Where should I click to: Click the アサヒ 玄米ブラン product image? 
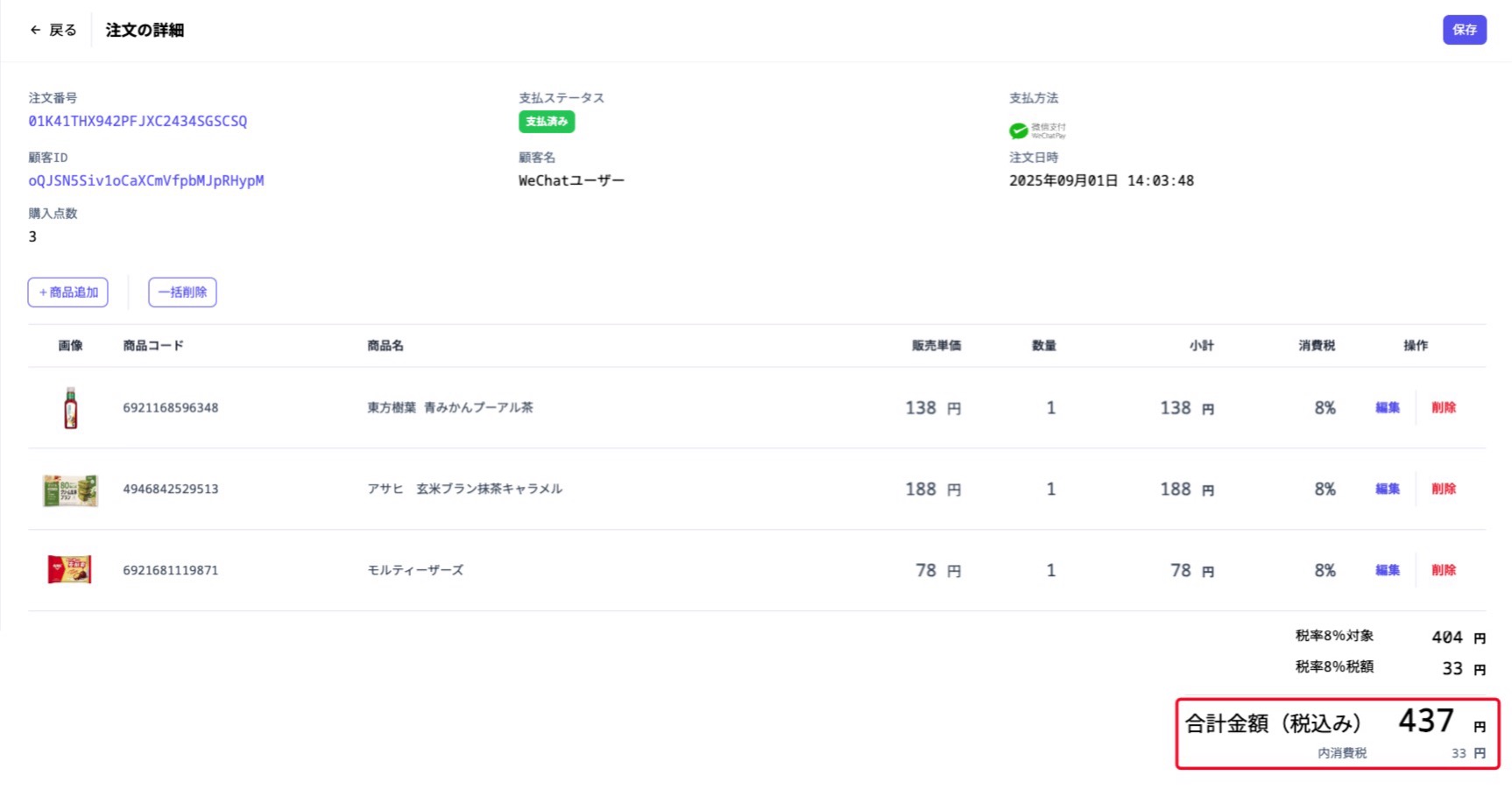pos(70,489)
